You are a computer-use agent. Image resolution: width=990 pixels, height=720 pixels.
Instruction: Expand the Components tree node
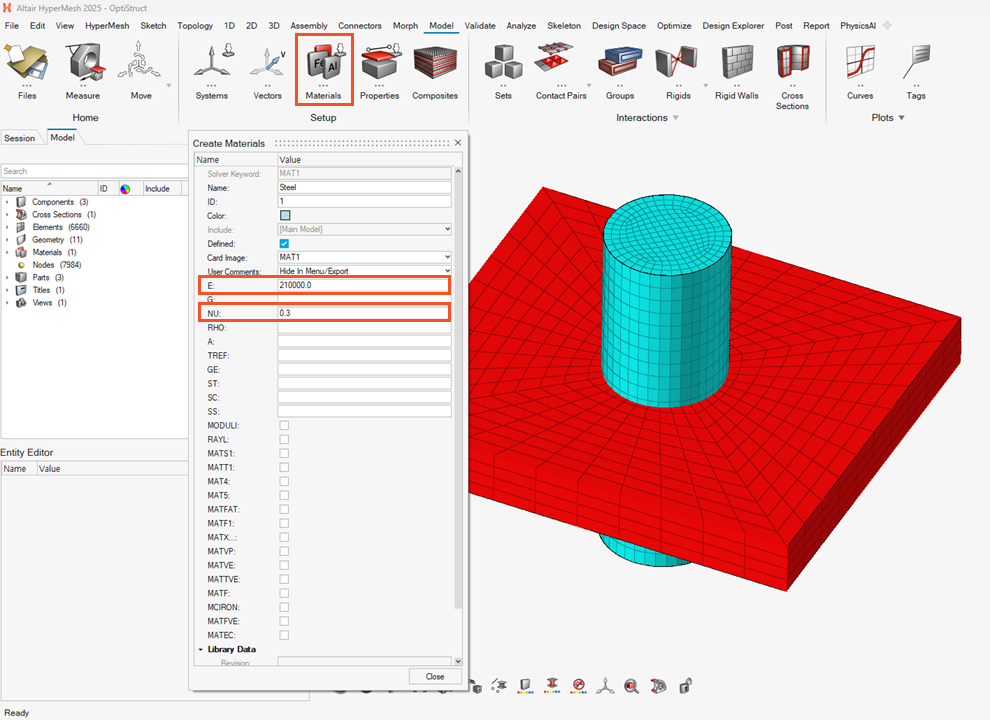point(7,202)
